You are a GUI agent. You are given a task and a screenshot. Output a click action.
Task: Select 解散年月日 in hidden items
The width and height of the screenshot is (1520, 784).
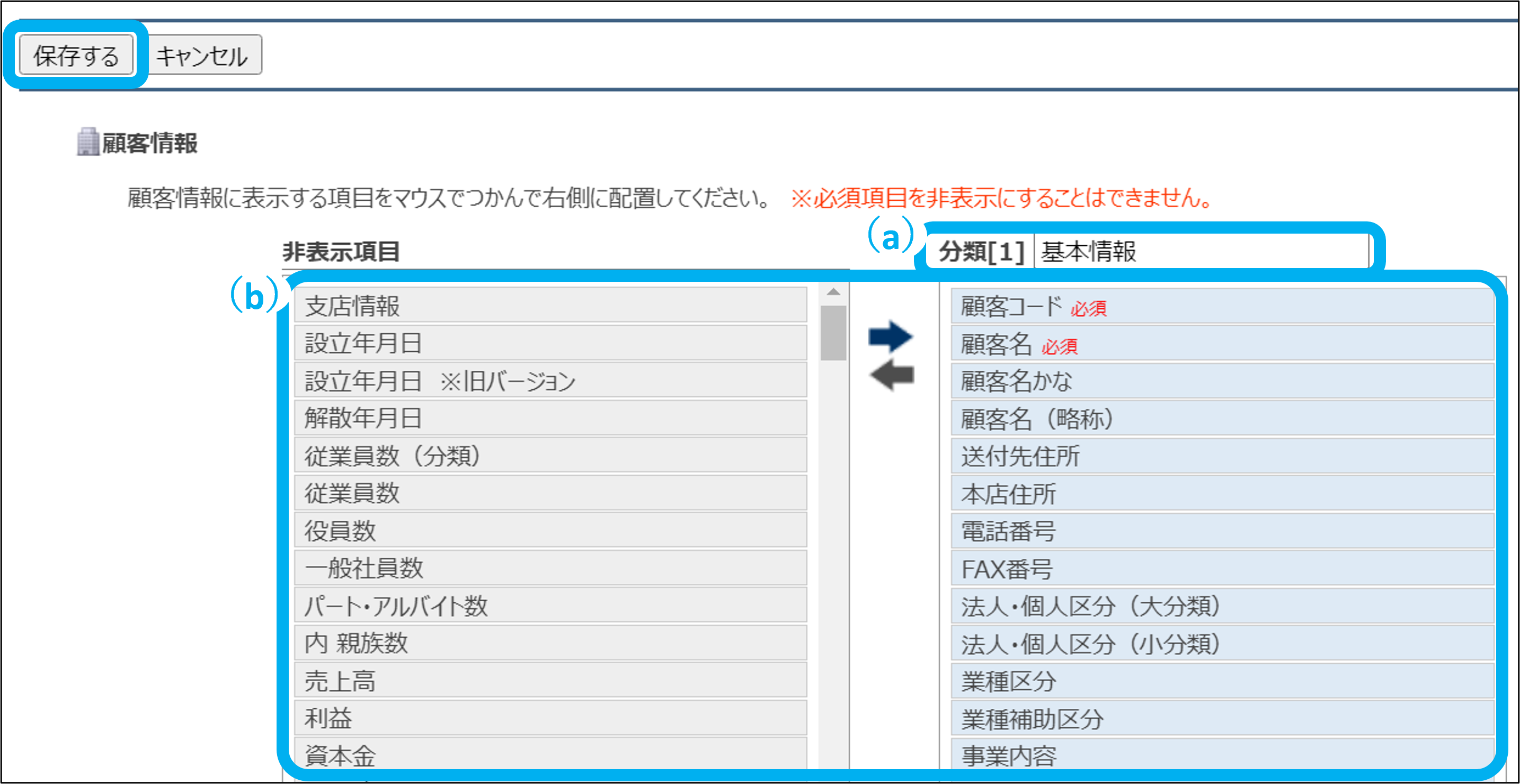(x=550, y=418)
